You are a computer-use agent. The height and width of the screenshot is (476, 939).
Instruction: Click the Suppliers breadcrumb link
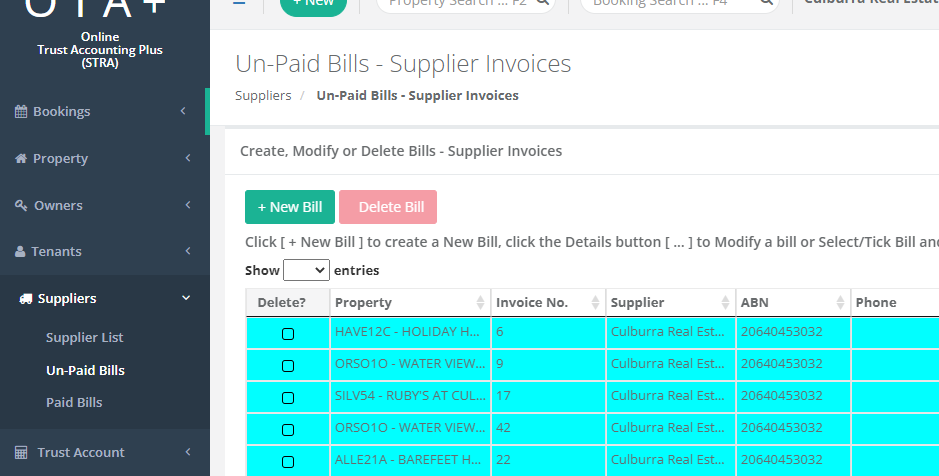pos(263,96)
